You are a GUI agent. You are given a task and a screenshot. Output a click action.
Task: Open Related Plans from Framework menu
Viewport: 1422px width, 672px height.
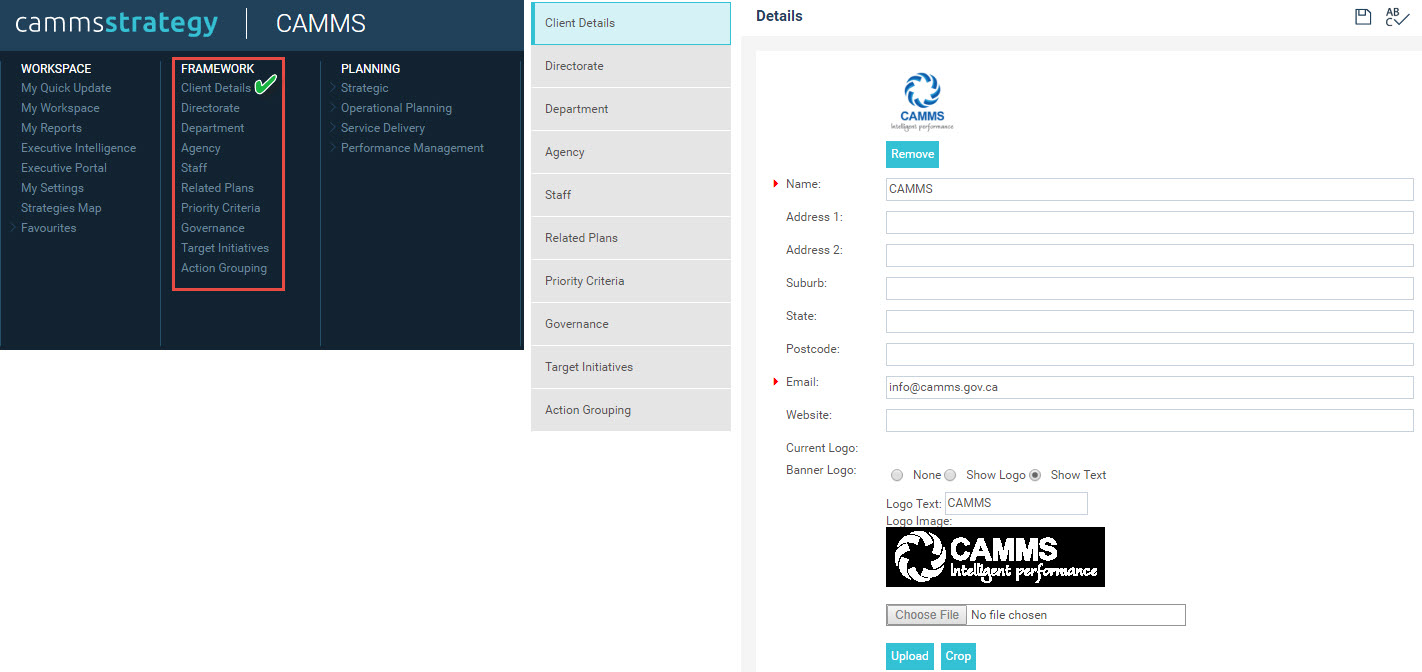click(217, 188)
